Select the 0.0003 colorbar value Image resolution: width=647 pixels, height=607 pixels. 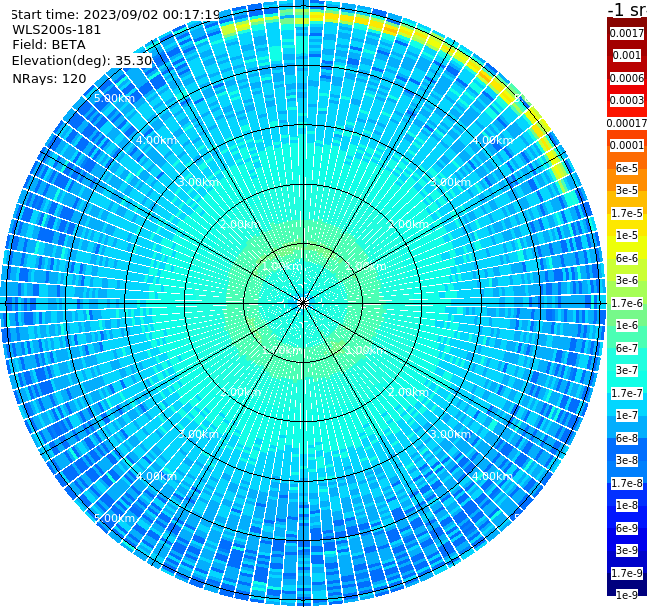pos(626,100)
